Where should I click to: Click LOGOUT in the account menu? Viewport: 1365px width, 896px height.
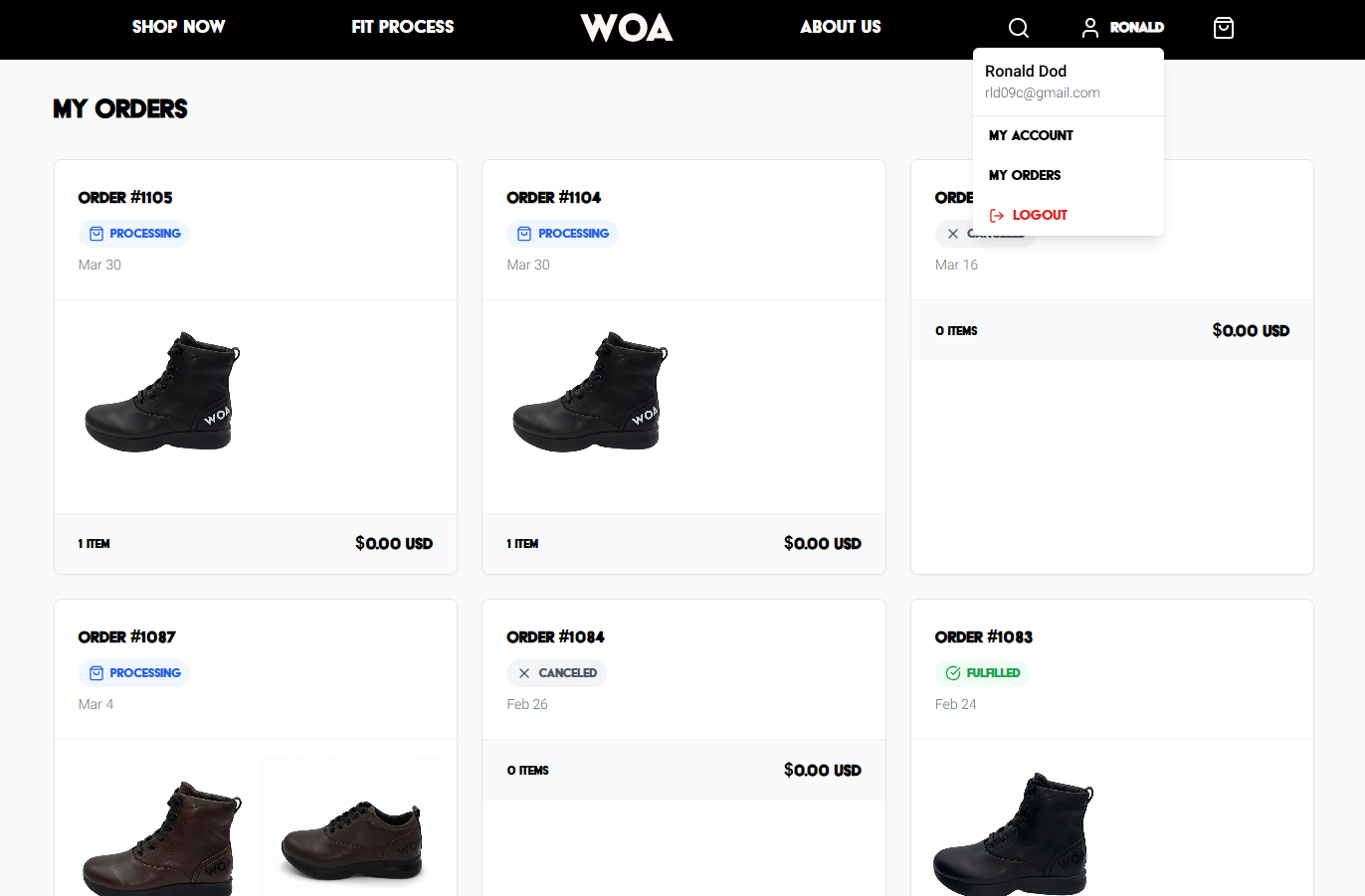(1040, 214)
